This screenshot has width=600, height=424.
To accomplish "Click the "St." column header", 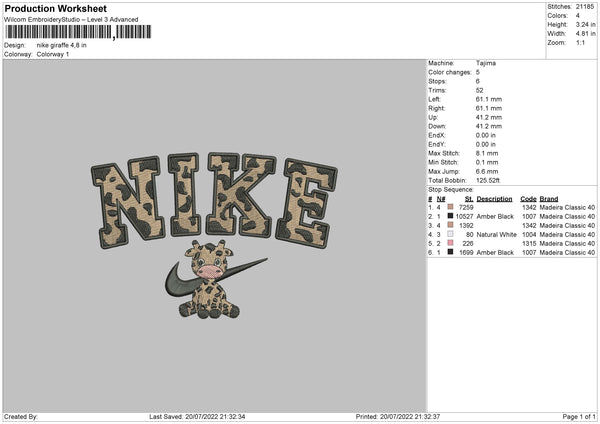I will tap(469, 199).
